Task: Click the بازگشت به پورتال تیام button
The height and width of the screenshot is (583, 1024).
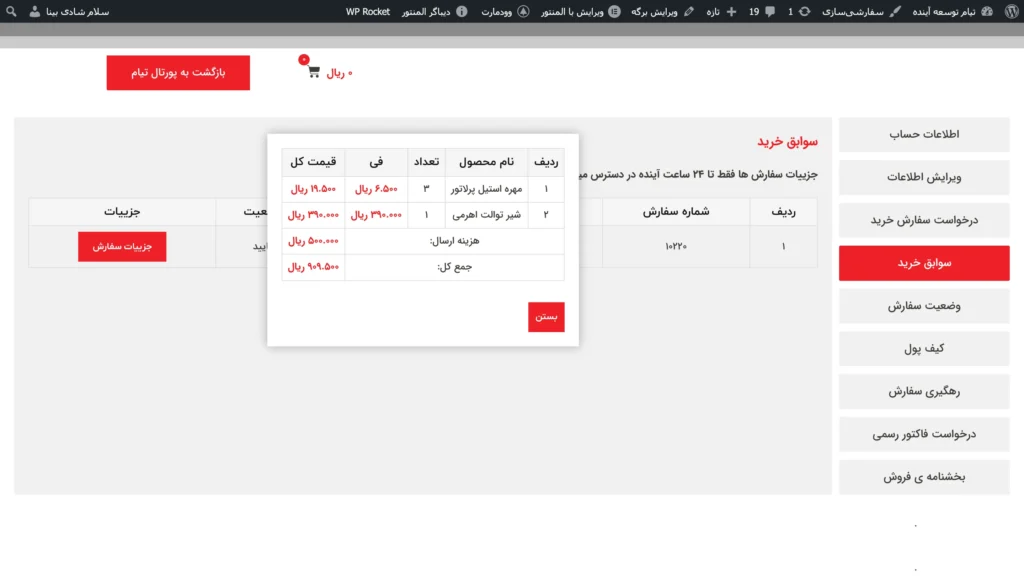Action: (178, 72)
